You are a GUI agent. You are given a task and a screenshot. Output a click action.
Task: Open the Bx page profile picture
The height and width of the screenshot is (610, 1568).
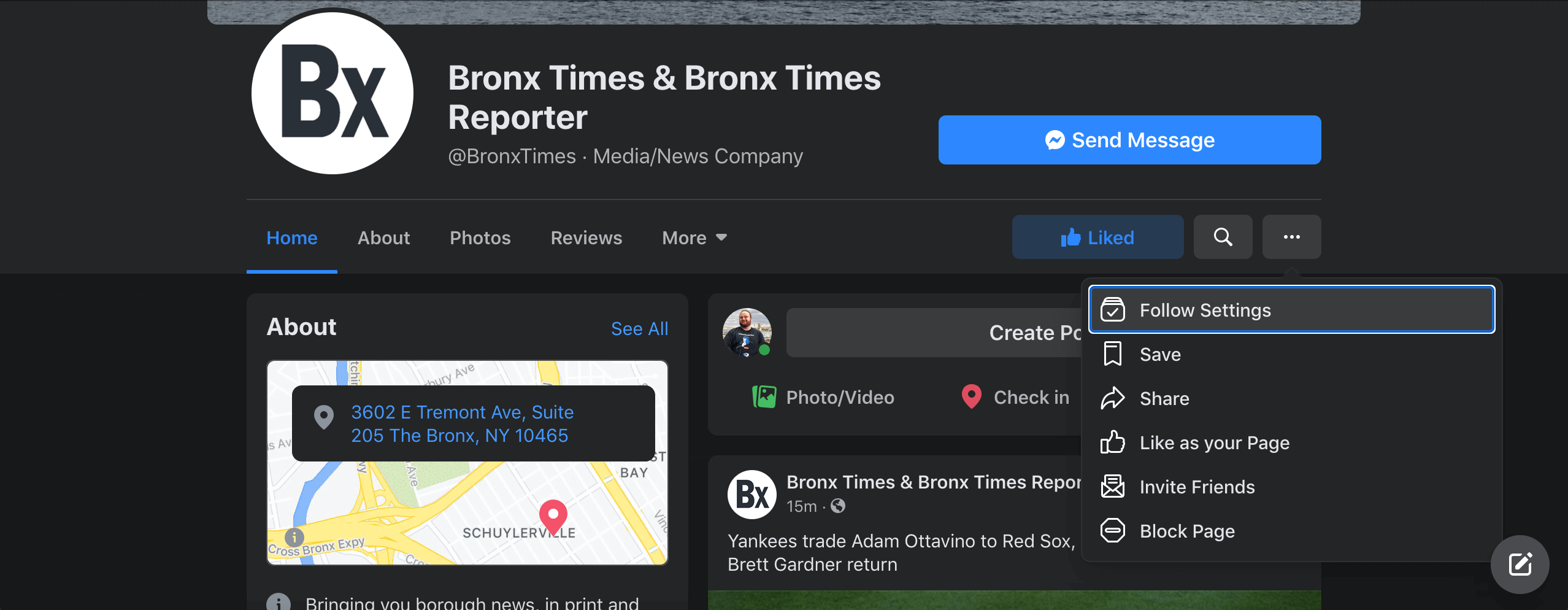click(x=332, y=93)
